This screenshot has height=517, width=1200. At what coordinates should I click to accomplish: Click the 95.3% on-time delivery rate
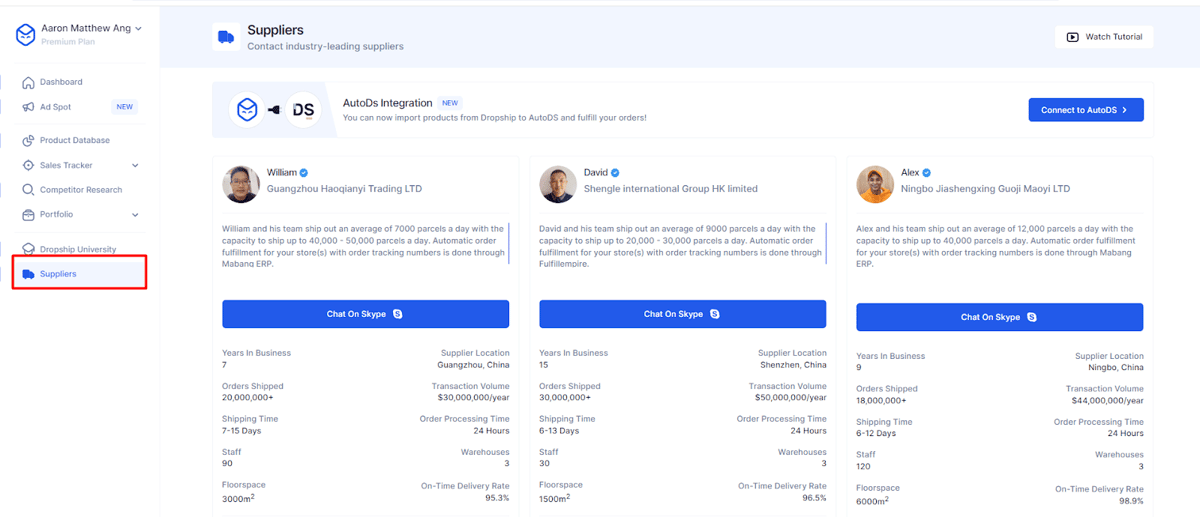497,497
